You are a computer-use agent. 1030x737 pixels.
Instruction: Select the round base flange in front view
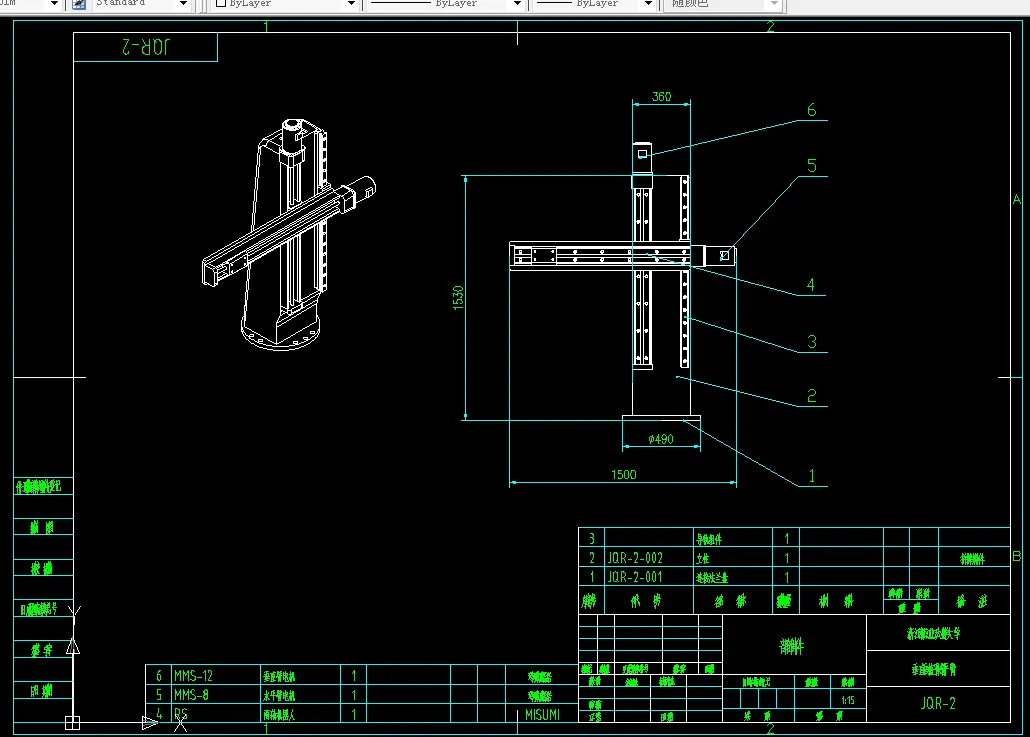661,420
